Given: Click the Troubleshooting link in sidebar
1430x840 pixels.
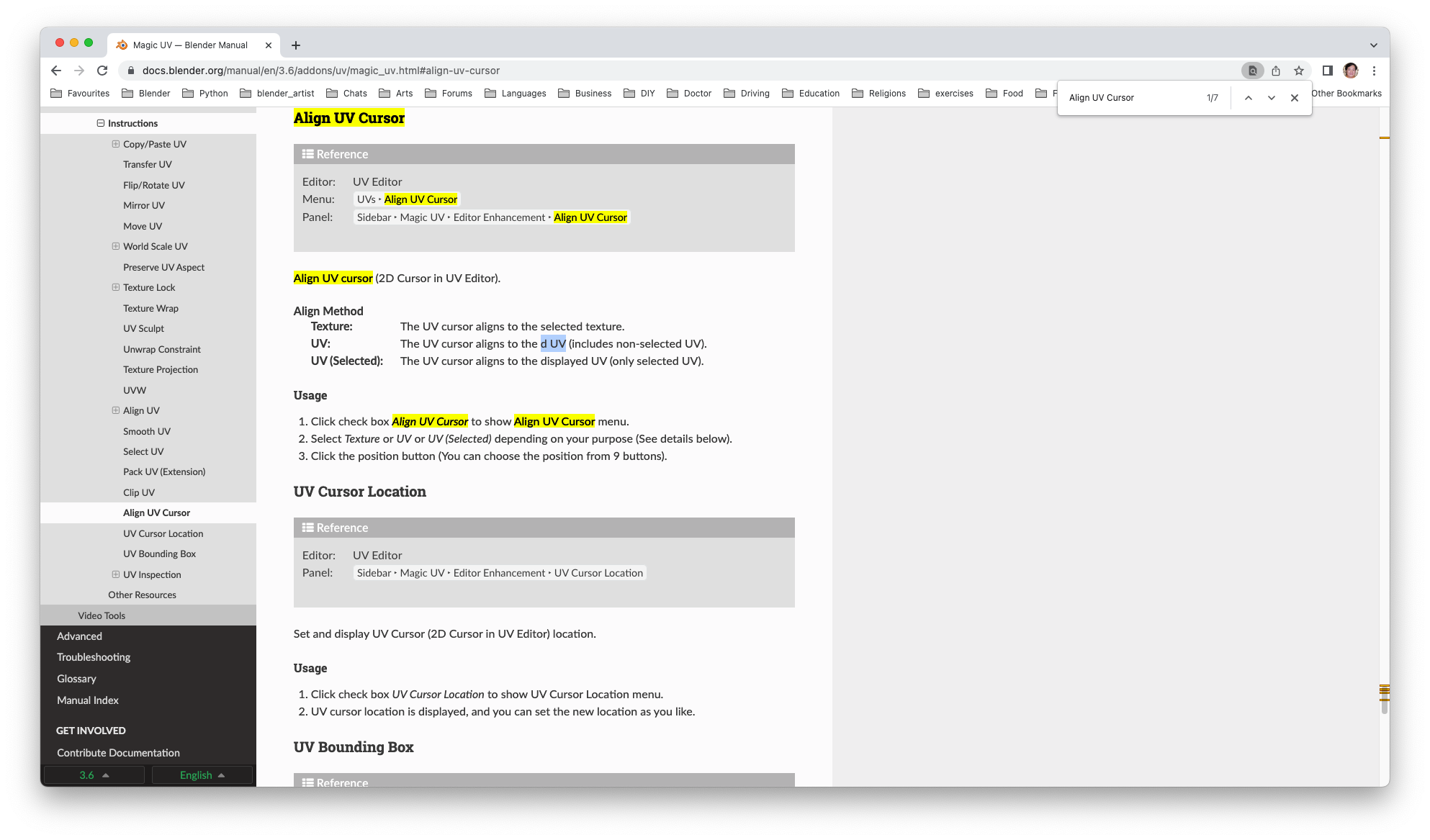Looking at the screenshot, I should click(93, 657).
